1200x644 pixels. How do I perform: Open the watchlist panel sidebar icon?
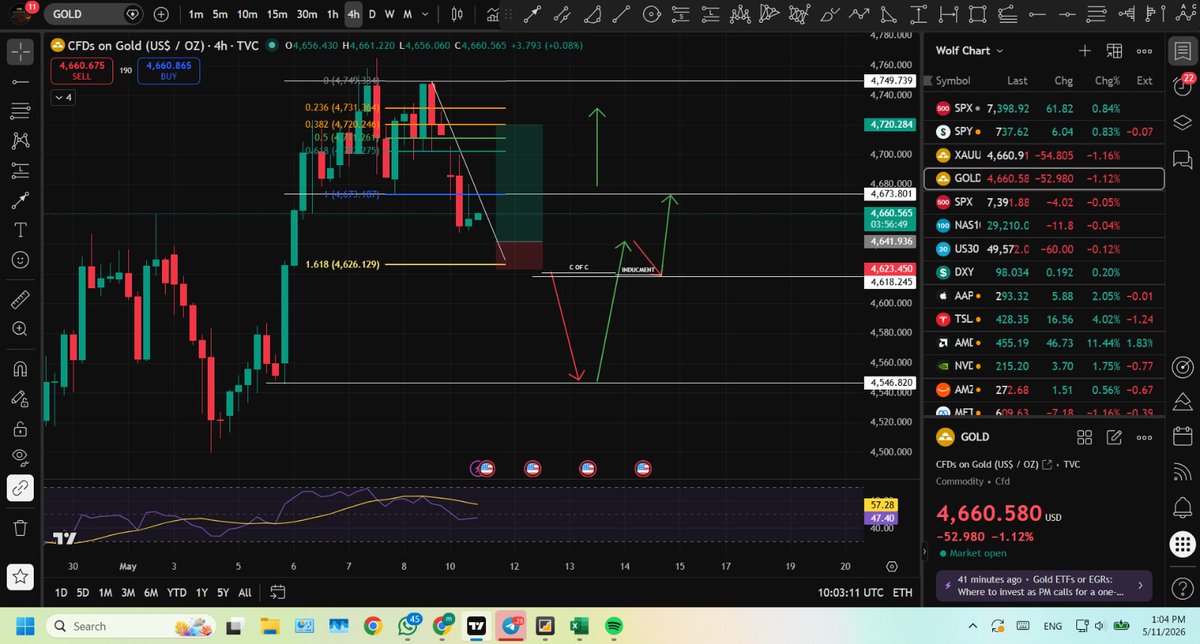[1181, 51]
